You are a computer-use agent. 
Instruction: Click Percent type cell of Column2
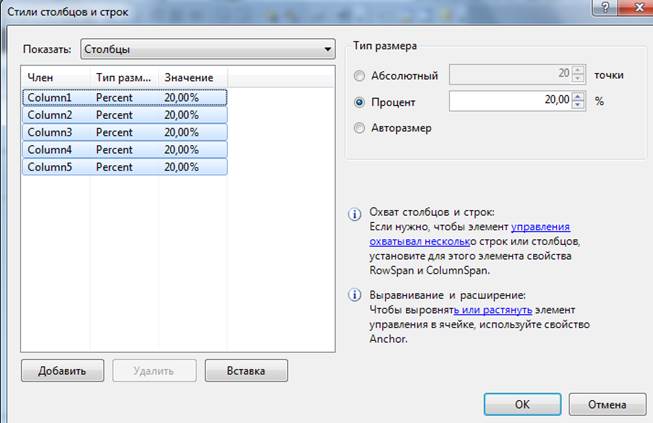click(114, 115)
